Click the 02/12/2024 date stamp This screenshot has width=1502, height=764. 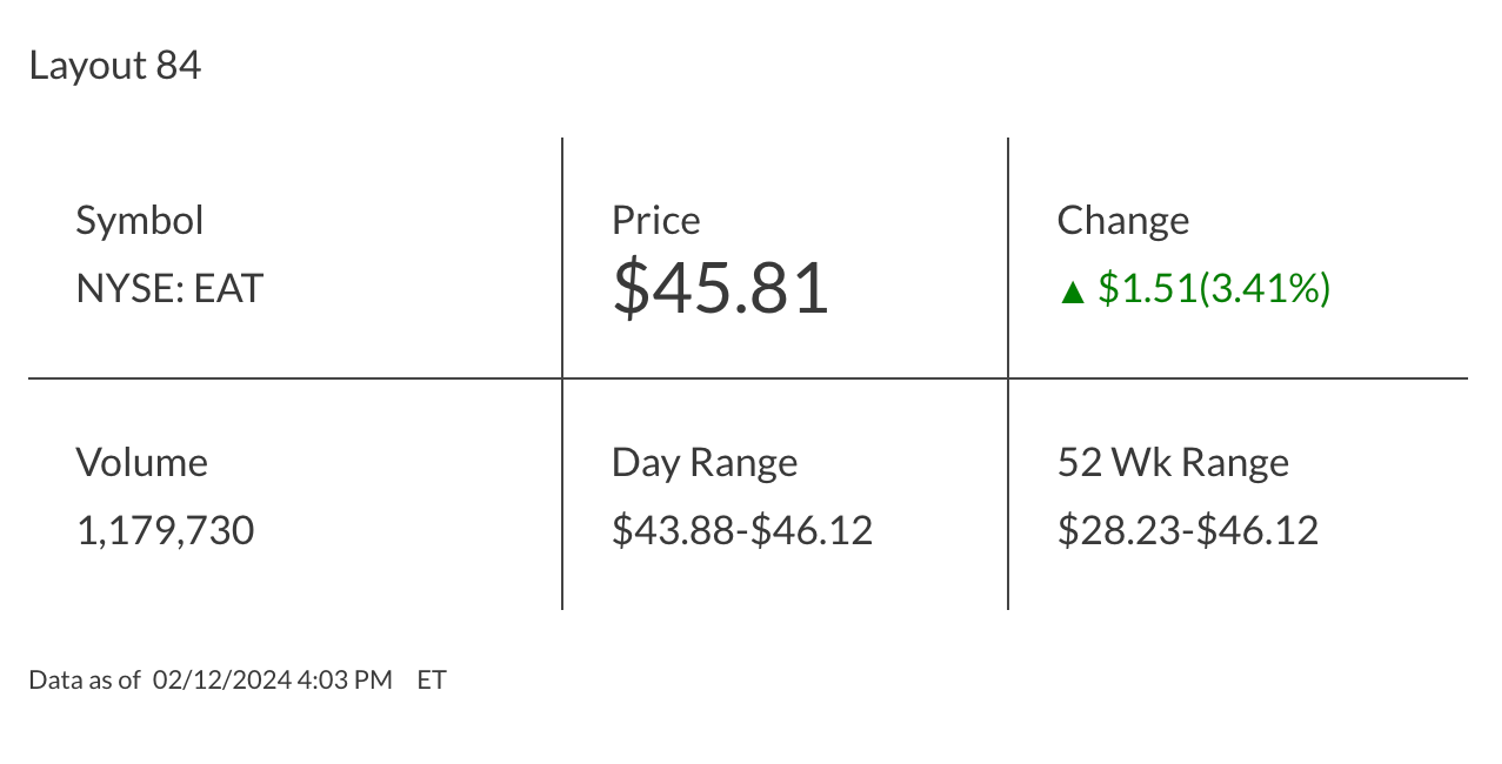pos(222,681)
